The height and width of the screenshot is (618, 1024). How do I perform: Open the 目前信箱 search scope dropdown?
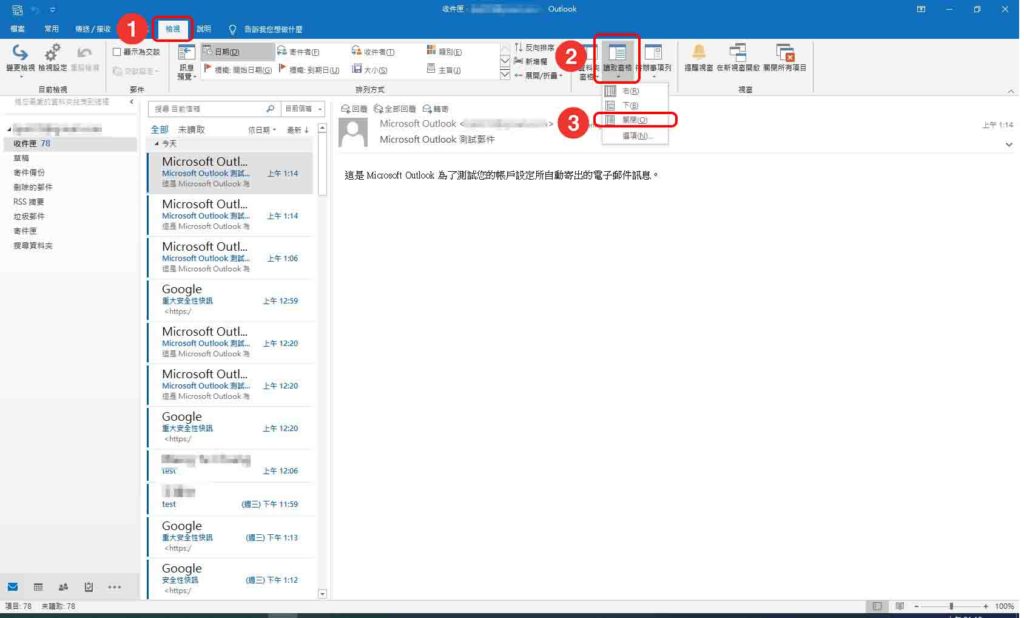pyautogui.click(x=304, y=108)
